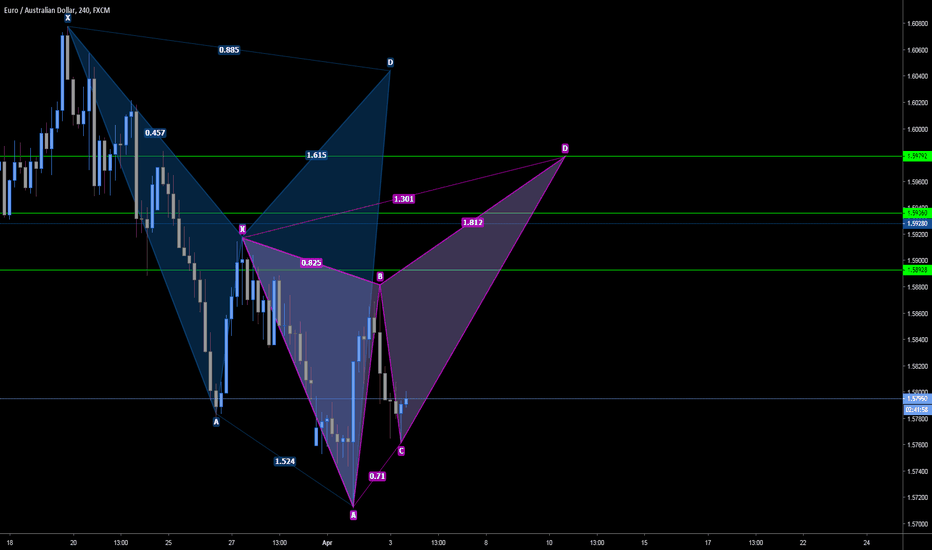
Task: Click the 1.60000 price axis tick
Action: coord(917,129)
